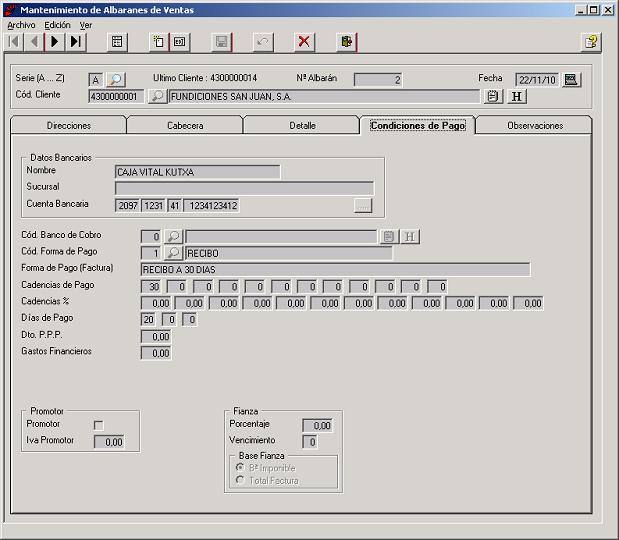Click the H button beside client name

pos(517,96)
